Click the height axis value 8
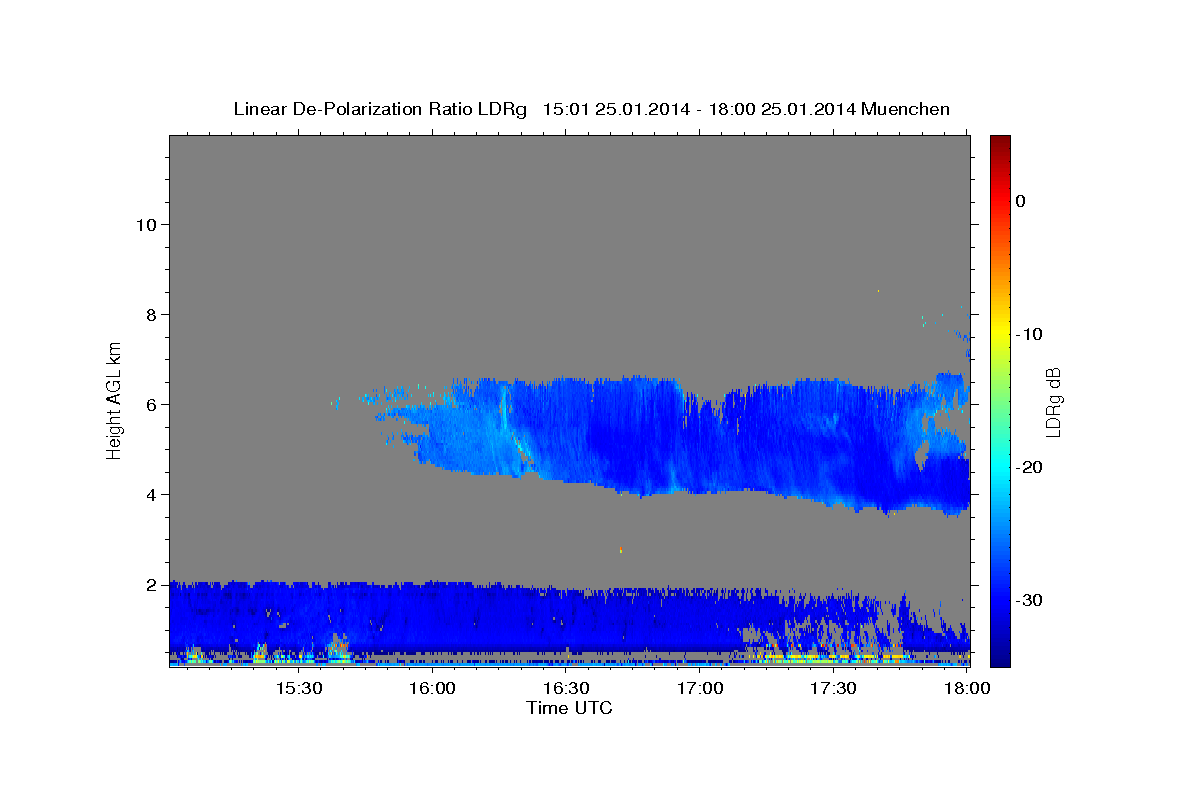The height and width of the screenshot is (800, 1200). pos(150,314)
